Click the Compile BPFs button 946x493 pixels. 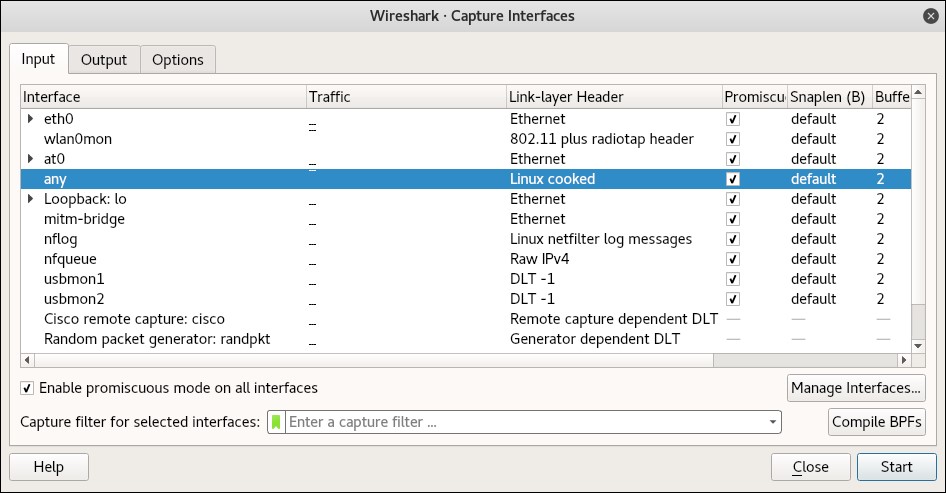point(877,422)
